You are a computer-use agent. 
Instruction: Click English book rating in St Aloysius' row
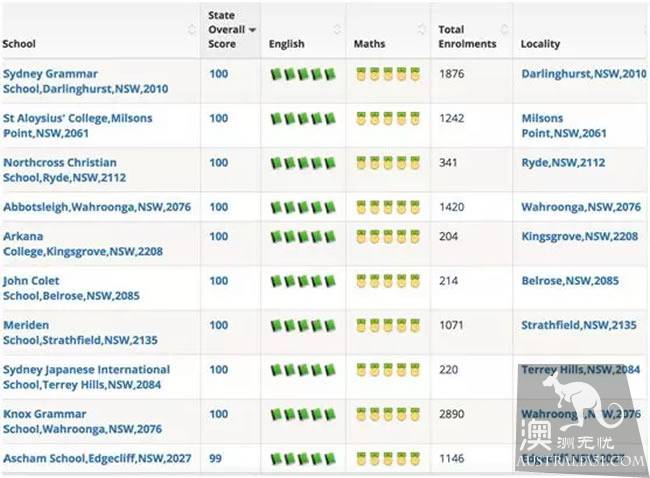[303, 119]
